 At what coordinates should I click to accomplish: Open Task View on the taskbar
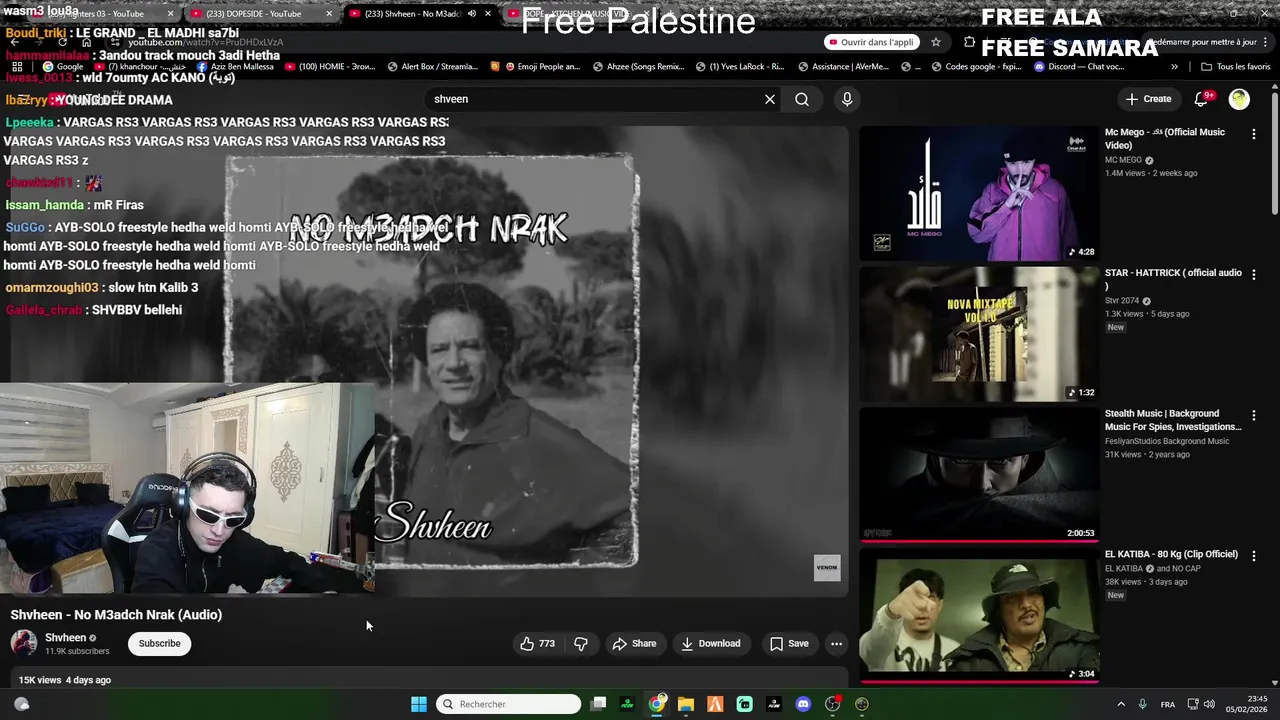click(x=598, y=704)
